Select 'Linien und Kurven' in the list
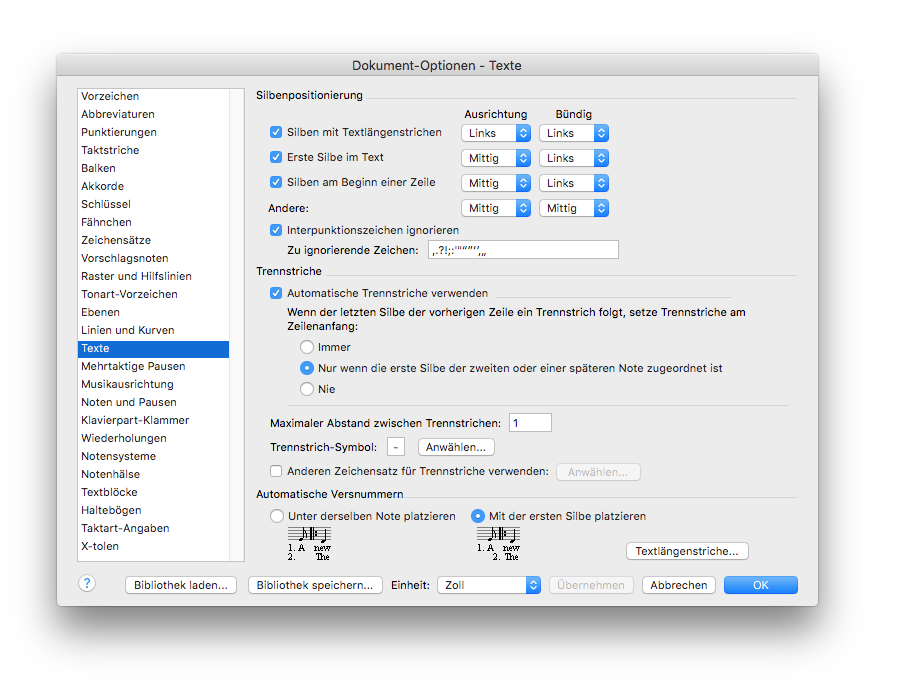The width and height of the screenshot is (899, 697). click(x=153, y=330)
